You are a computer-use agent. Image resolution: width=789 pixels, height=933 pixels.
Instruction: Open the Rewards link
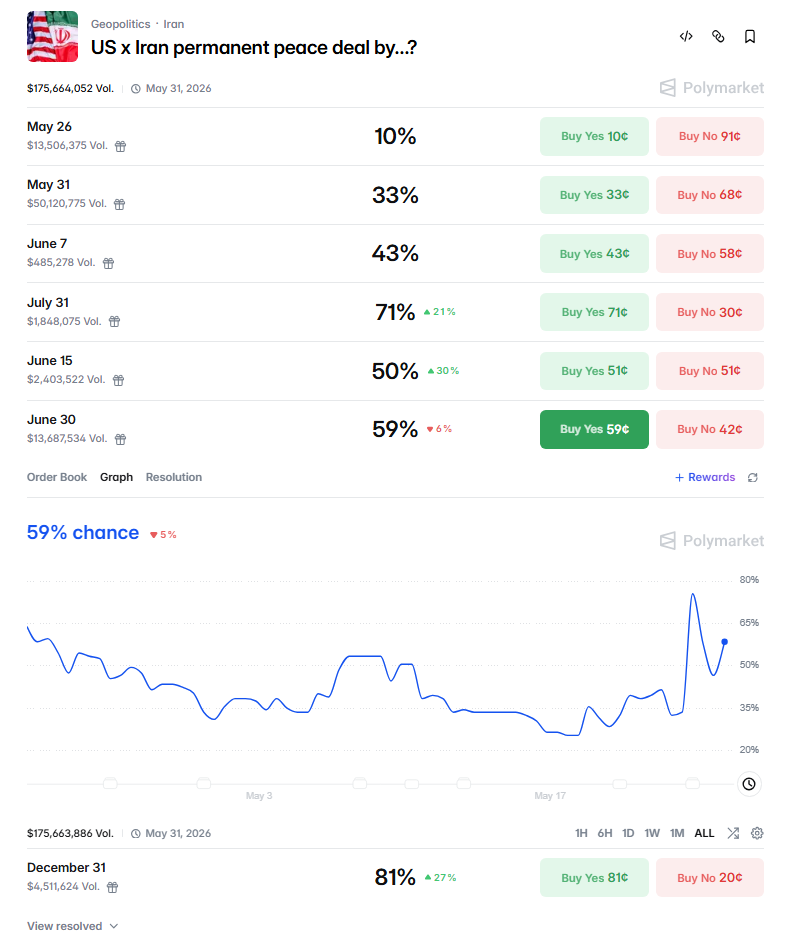[x=705, y=477]
